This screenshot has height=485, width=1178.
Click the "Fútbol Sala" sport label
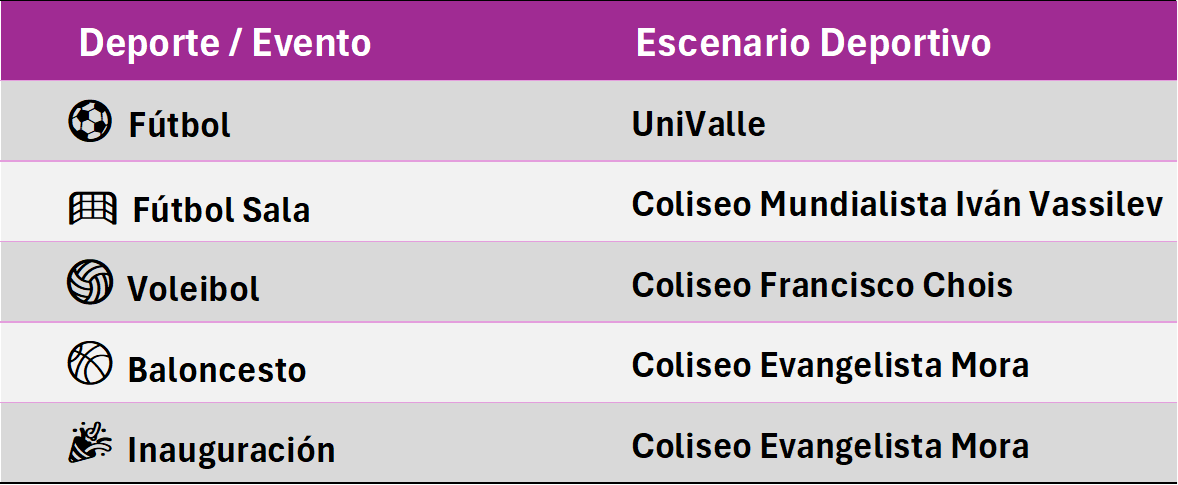coord(221,210)
